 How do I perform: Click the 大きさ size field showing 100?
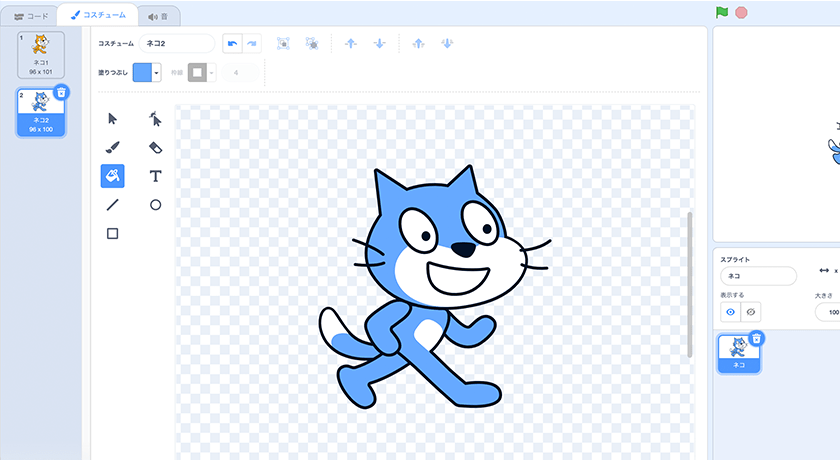pos(828,312)
